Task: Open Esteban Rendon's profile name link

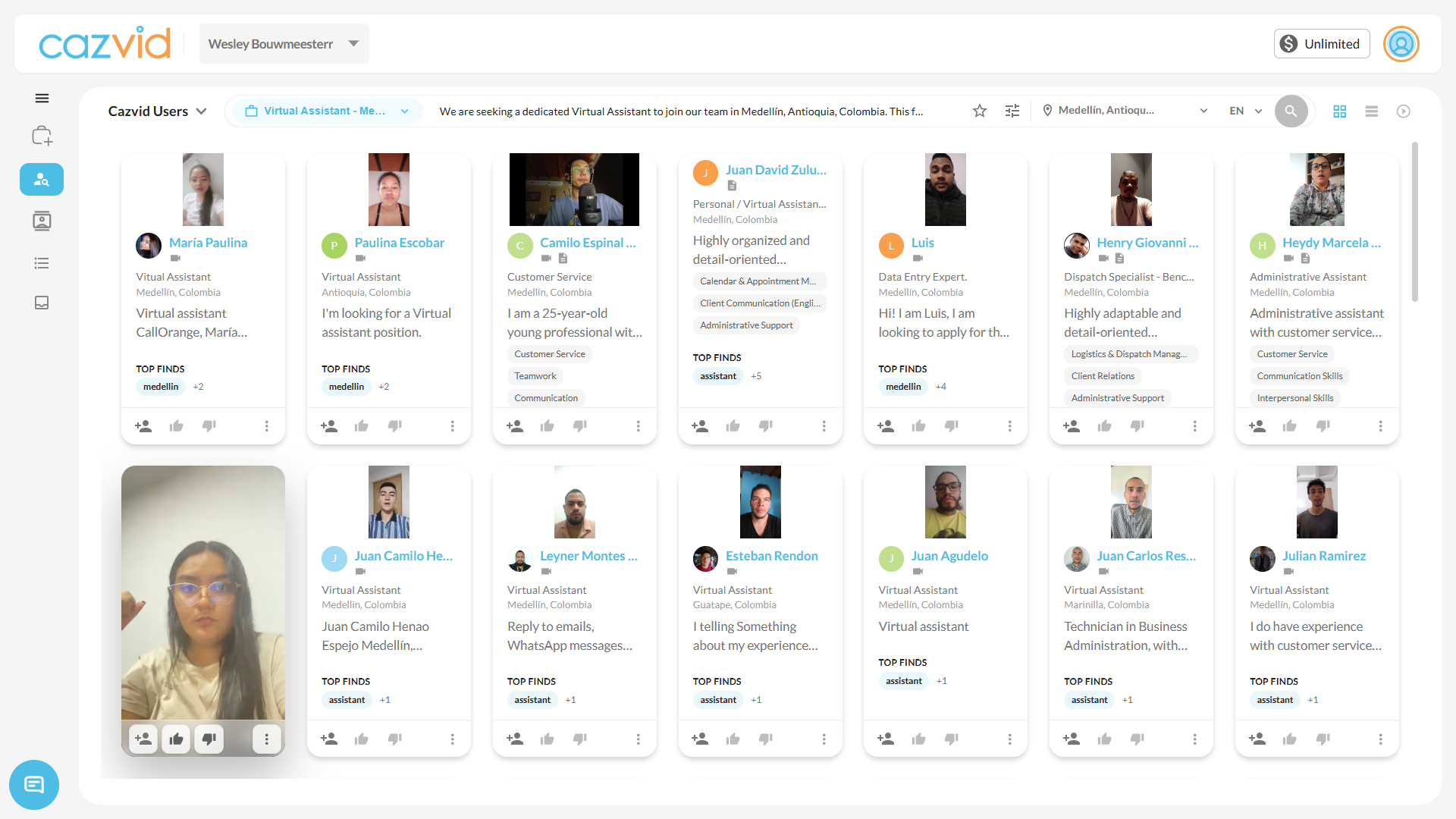Action: (x=772, y=556)
